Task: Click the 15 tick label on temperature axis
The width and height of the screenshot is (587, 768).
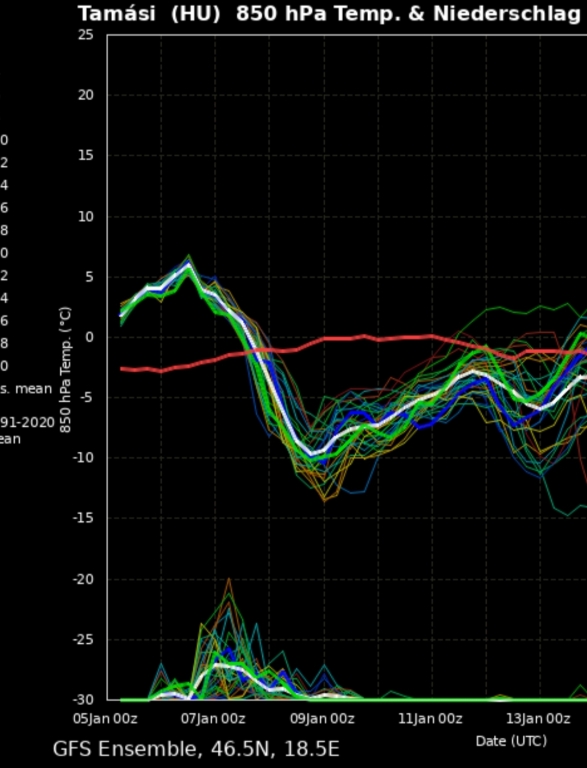Action: point(86,156)
